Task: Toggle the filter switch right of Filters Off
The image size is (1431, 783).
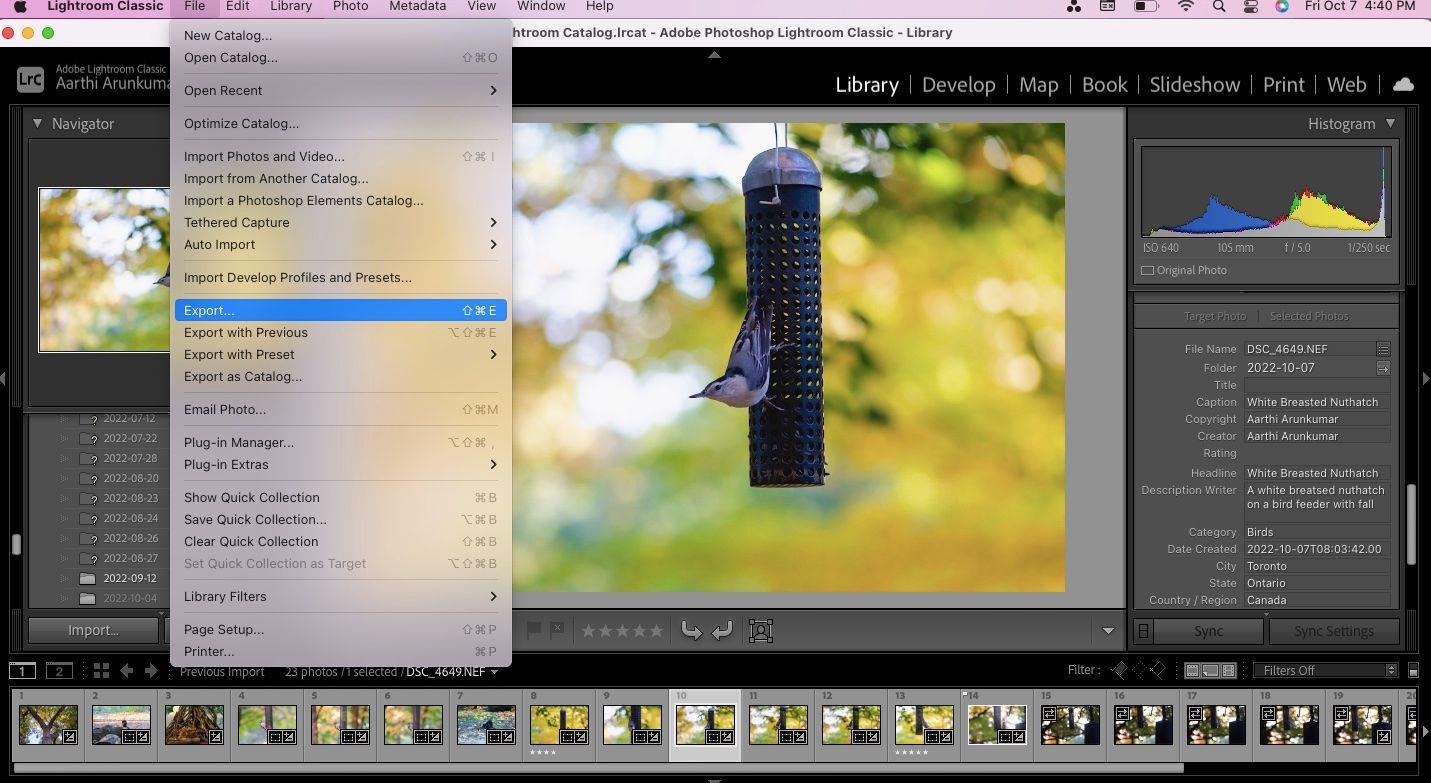Action: click(1413, 671)
